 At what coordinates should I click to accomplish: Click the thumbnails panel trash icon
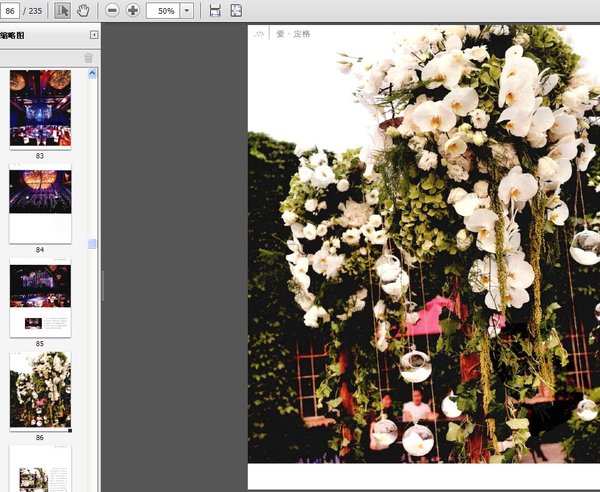(x=88, y=58)
